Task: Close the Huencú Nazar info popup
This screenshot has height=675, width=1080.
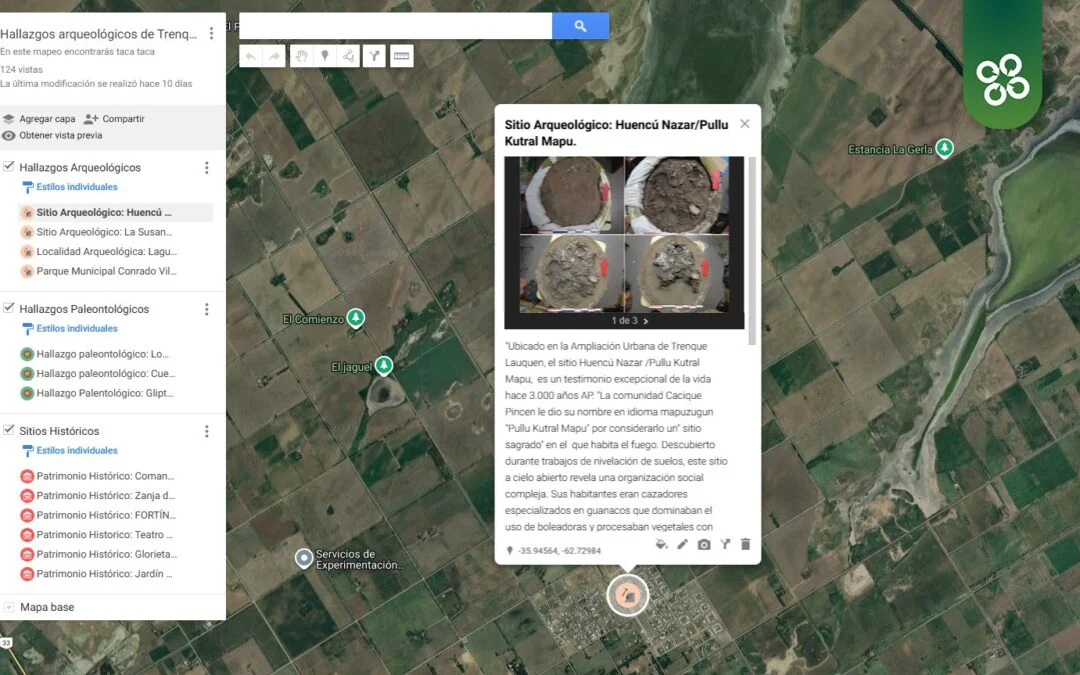Action: click(745, 124)
